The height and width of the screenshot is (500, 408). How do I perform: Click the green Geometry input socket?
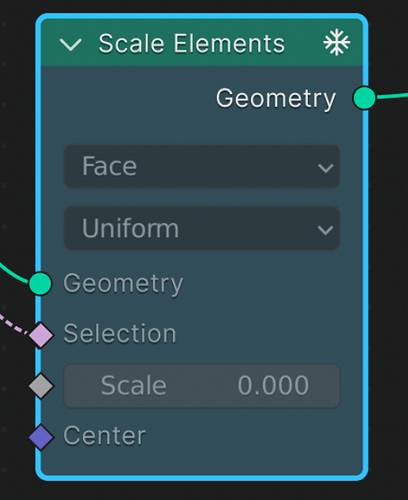click(40, 283)
